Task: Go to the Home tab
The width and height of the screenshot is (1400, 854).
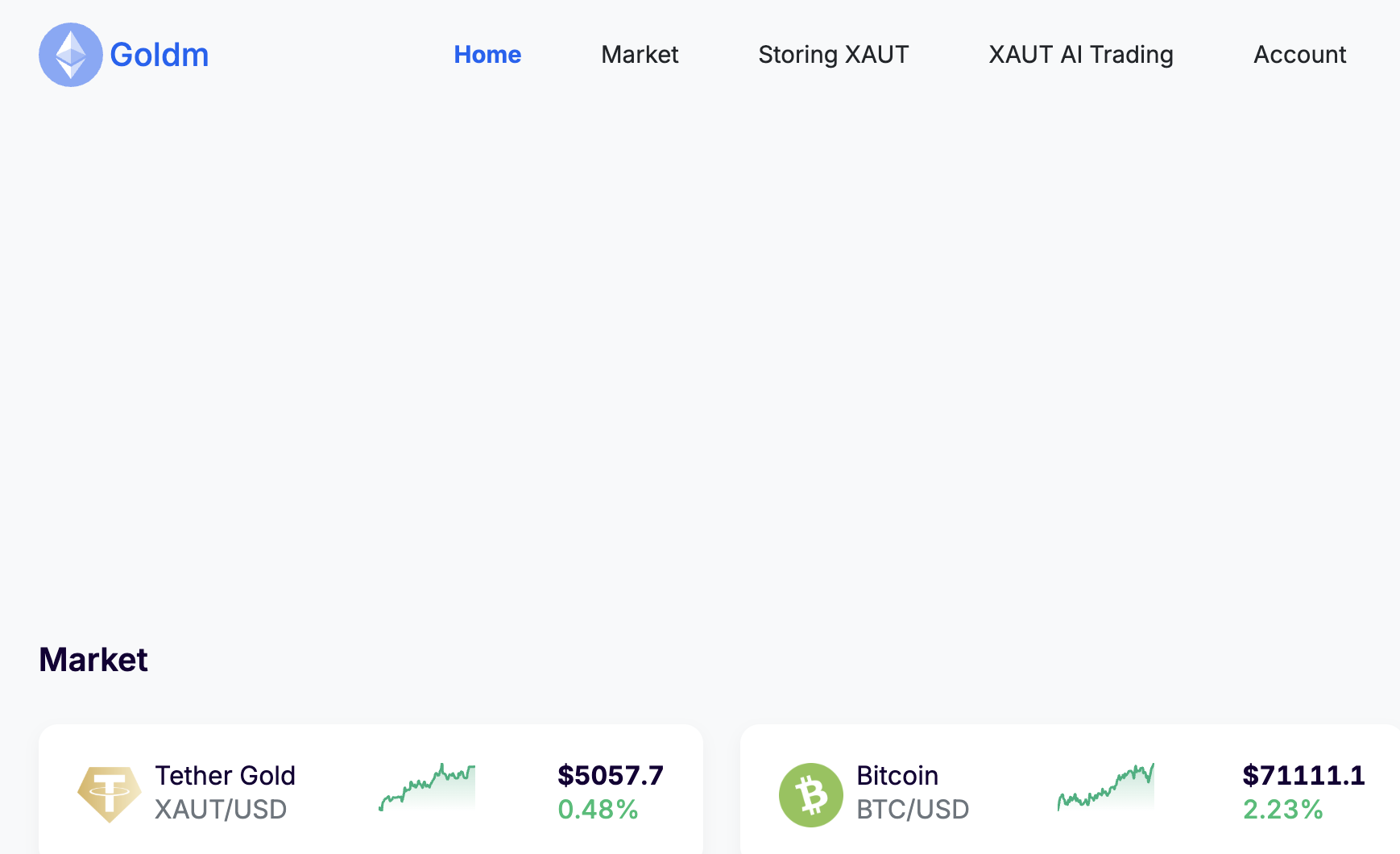Action: coord(487,55)
